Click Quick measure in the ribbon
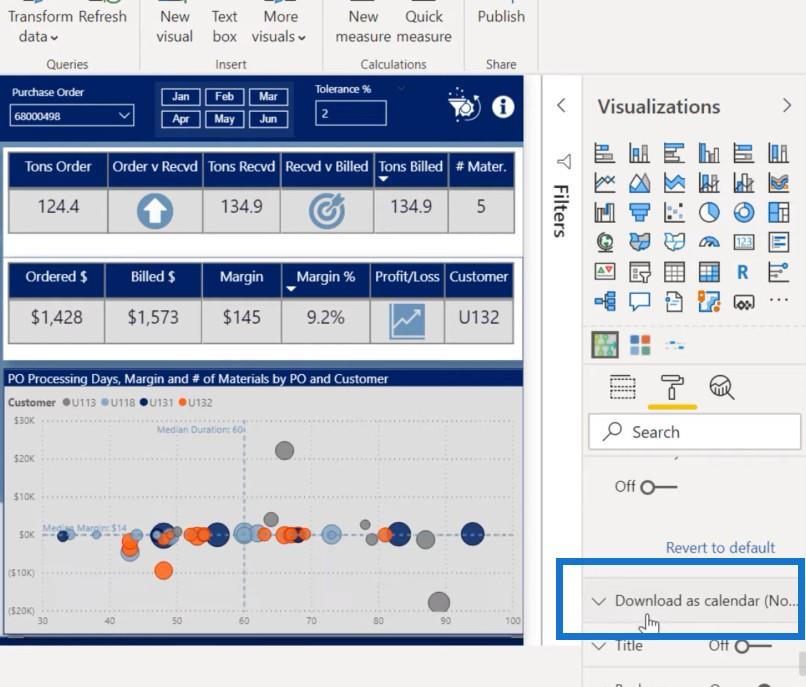This screenshot has width=806, height=687. pos(424,26)
